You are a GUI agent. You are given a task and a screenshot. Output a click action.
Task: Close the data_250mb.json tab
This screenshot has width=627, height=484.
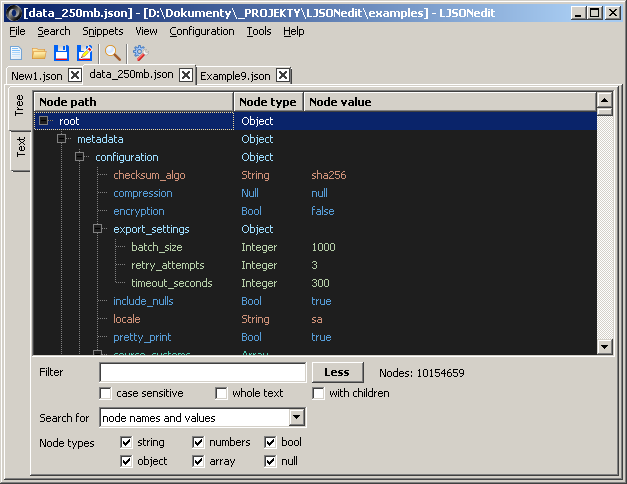(x=186, y=75)
